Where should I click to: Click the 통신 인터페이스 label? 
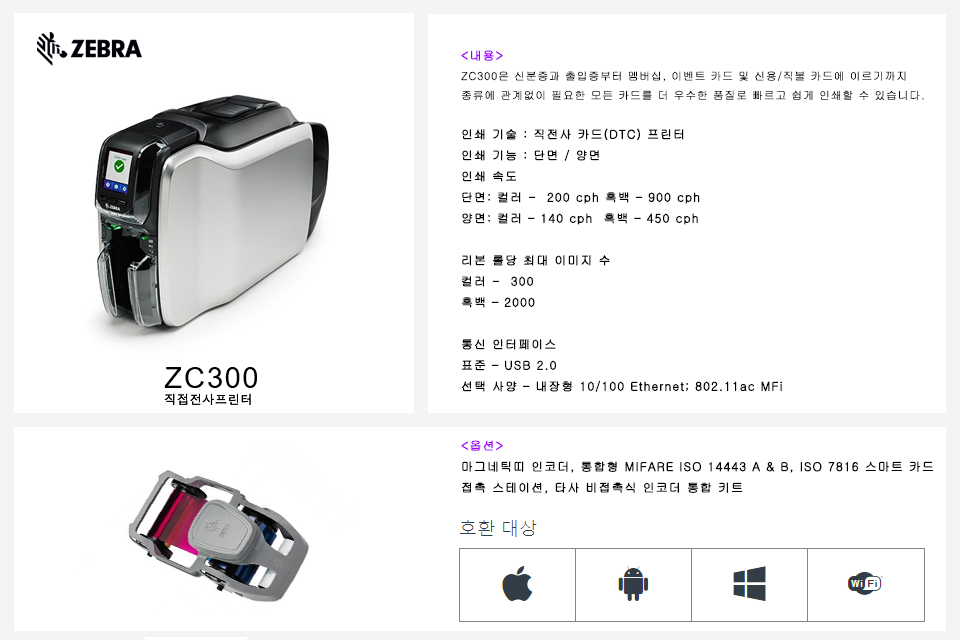[x=508, y=344]
